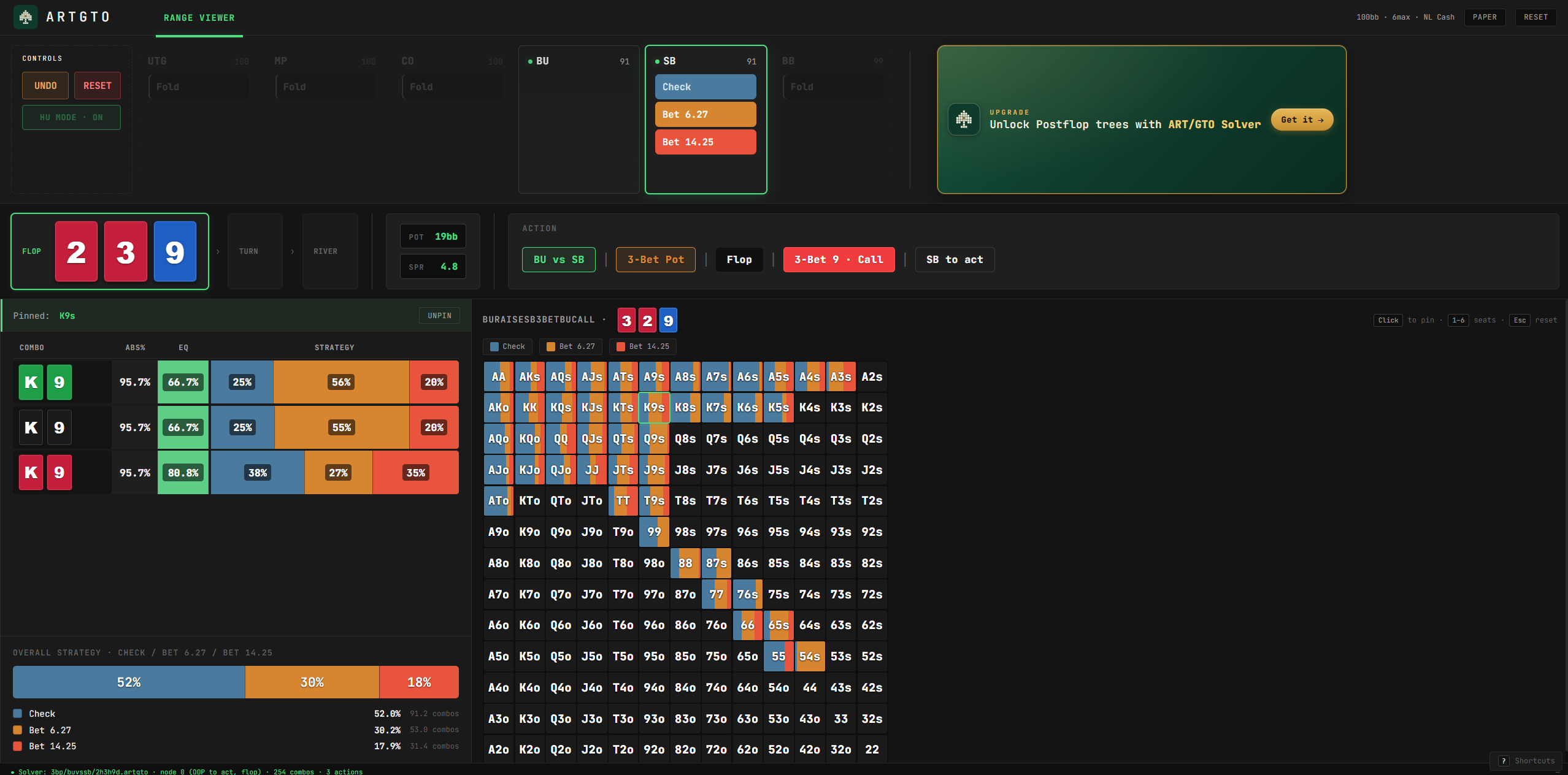1568x775 pixels.
Task: Choose Bet 14.25 action for SB
Action: (x=705, y=142)
